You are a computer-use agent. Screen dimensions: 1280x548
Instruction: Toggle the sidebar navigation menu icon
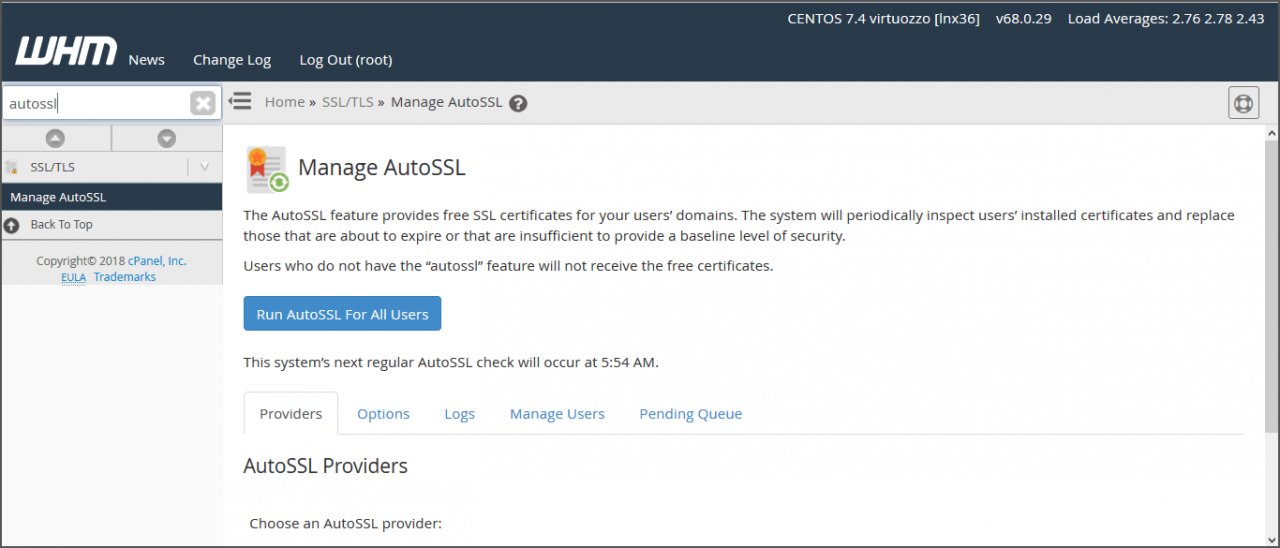pos(240,101)
